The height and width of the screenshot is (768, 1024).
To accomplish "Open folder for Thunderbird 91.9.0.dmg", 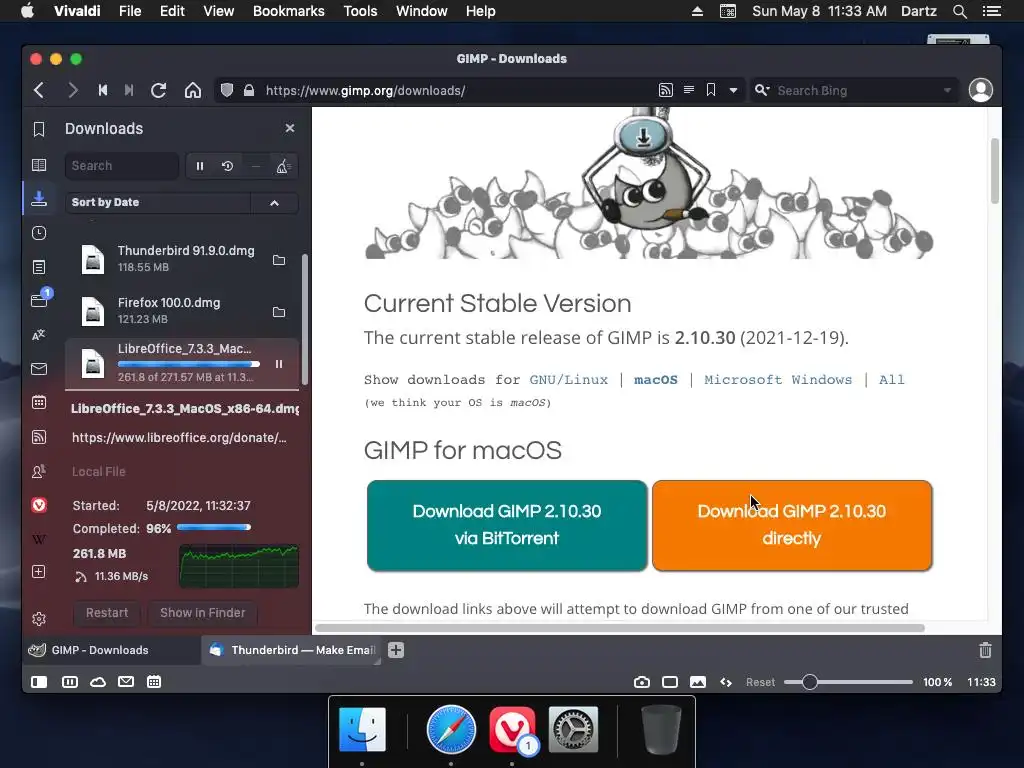I will click(279, 260).
